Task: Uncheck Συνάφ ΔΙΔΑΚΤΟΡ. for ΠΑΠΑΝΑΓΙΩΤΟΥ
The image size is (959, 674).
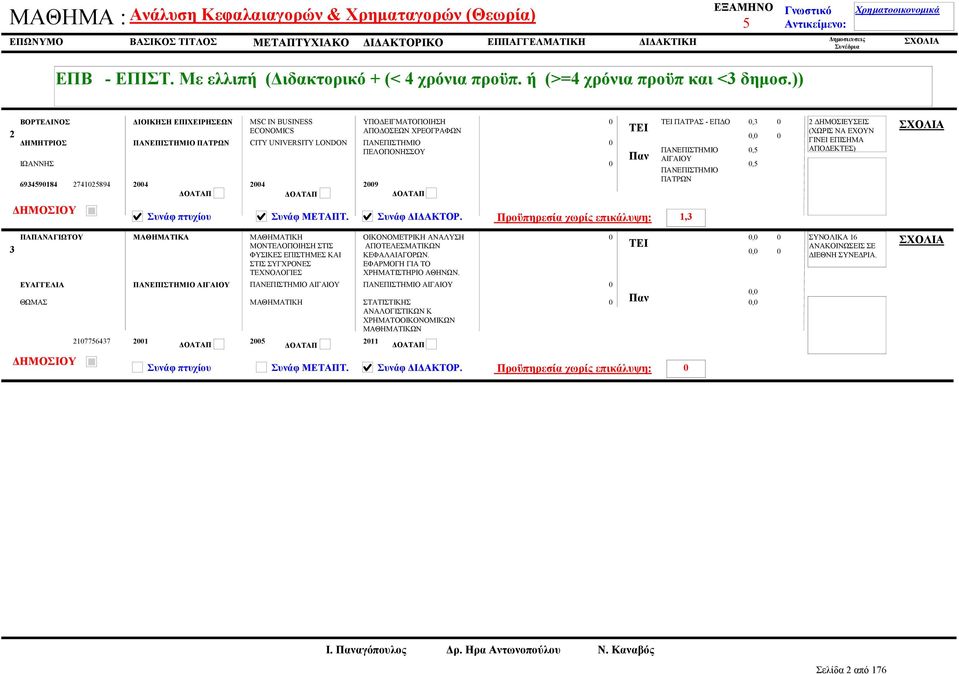Action: click(x=368, y=368)
